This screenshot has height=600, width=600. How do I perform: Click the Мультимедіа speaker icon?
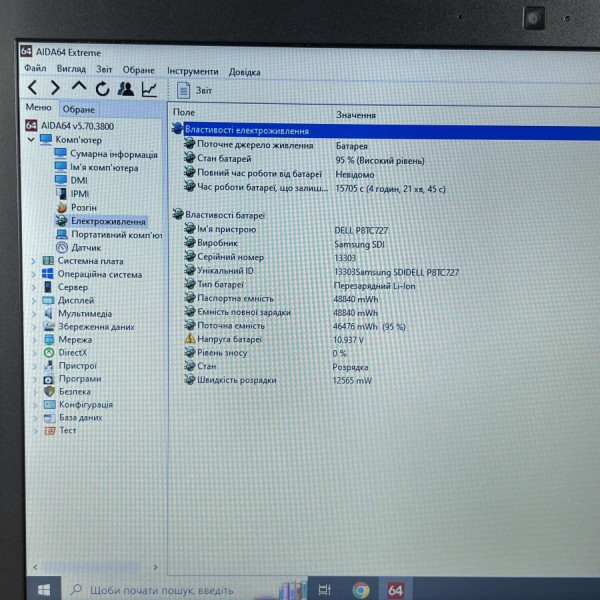click(48, 313)
